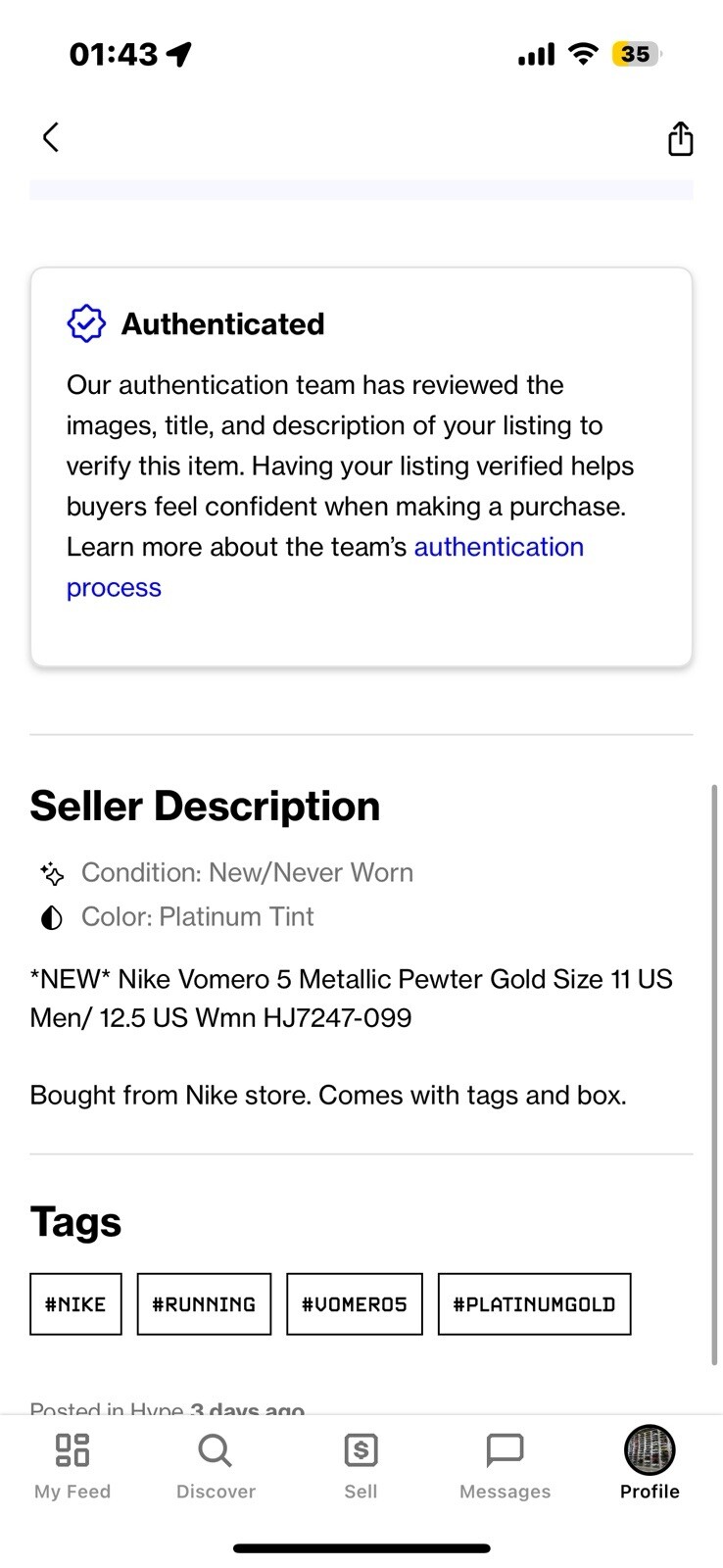
Task: Open the Messages chat icon
Action: [x=506, y=1449]
